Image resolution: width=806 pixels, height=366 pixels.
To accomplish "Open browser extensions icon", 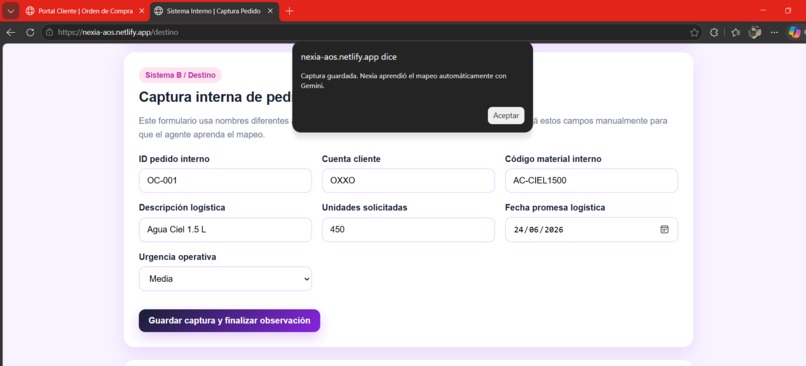I will [x=714, y=32].
